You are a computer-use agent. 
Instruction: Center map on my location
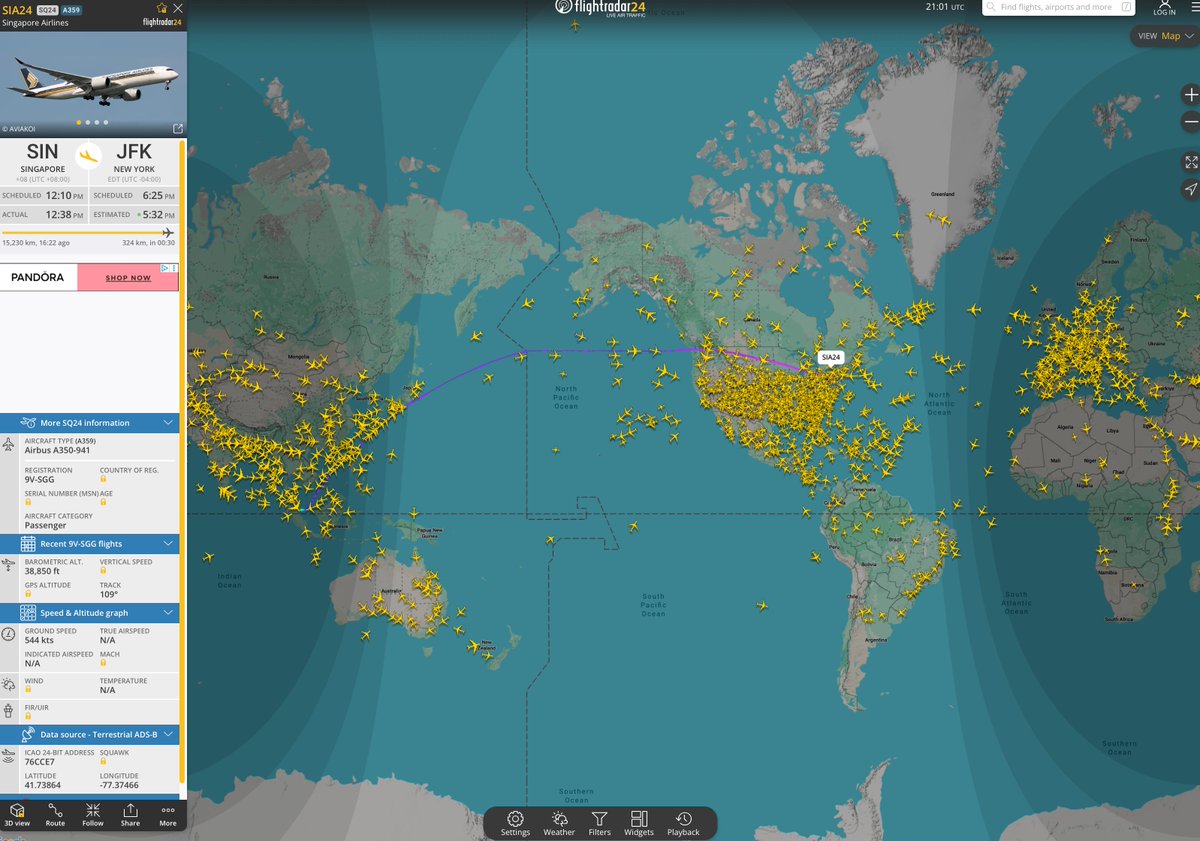1190,189
